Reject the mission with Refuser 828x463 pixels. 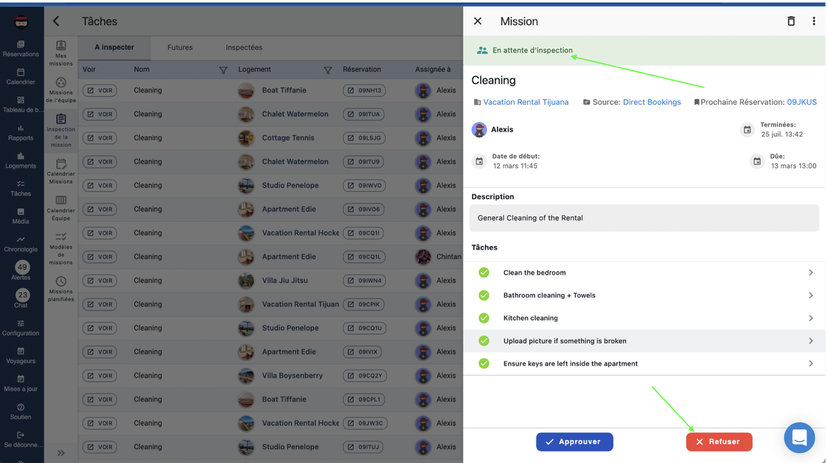(719, 442)
